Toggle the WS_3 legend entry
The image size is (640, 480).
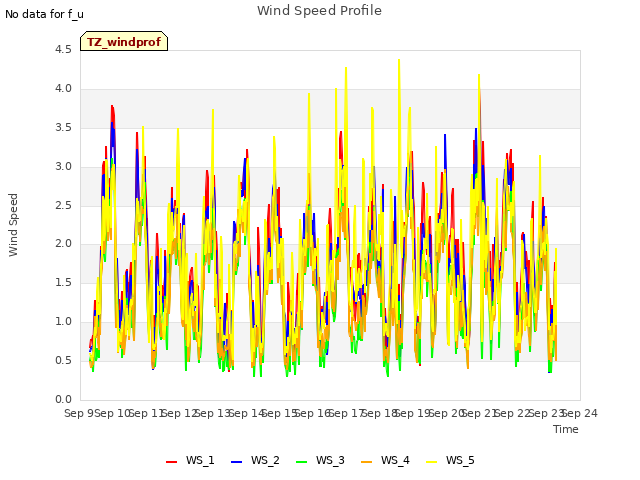click(x=320, y=460)
